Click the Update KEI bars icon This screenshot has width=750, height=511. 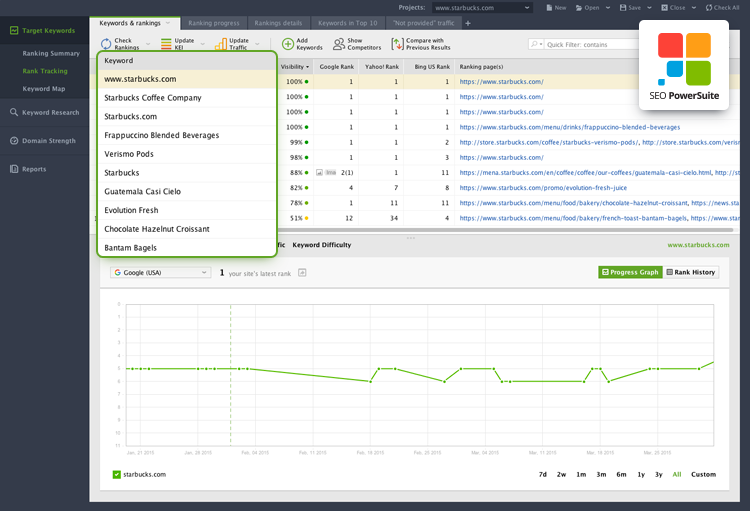point(166,44)
